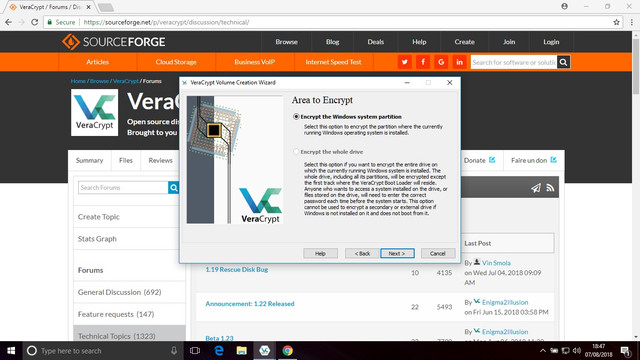Screen dimensions: 640x360
Task: Switch to VeraCrypt taskbar icon
Action: (x=264, y=351)
